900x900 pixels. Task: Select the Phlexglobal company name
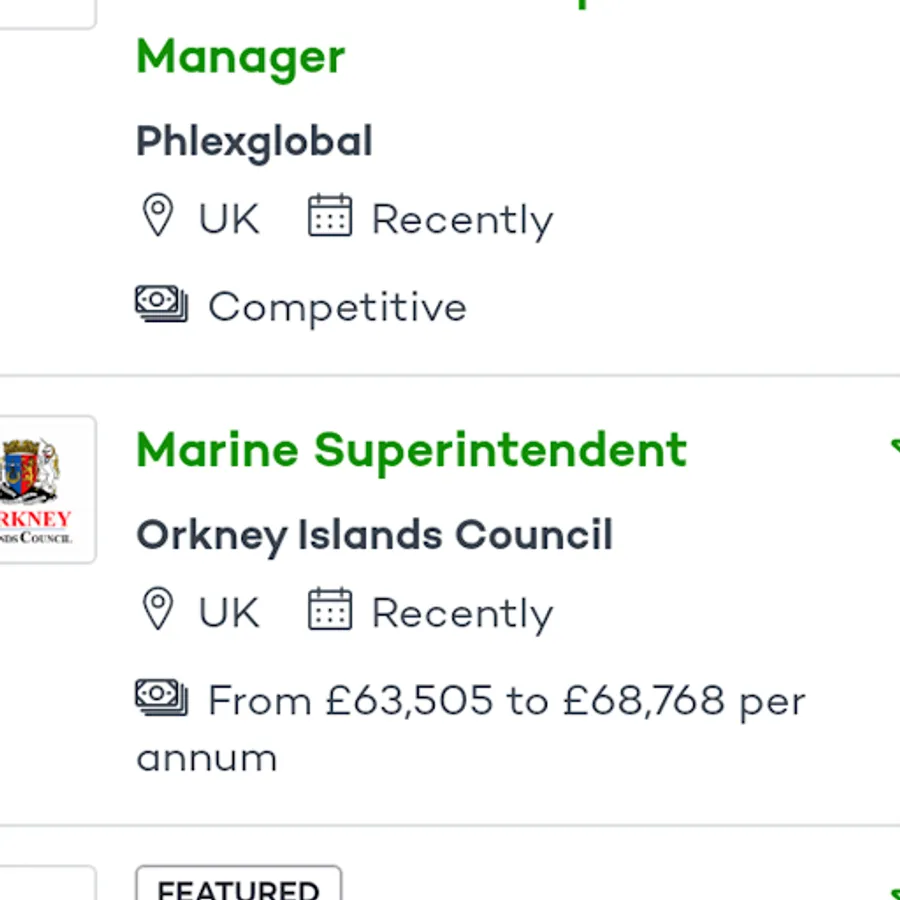(x=254, y=142)
